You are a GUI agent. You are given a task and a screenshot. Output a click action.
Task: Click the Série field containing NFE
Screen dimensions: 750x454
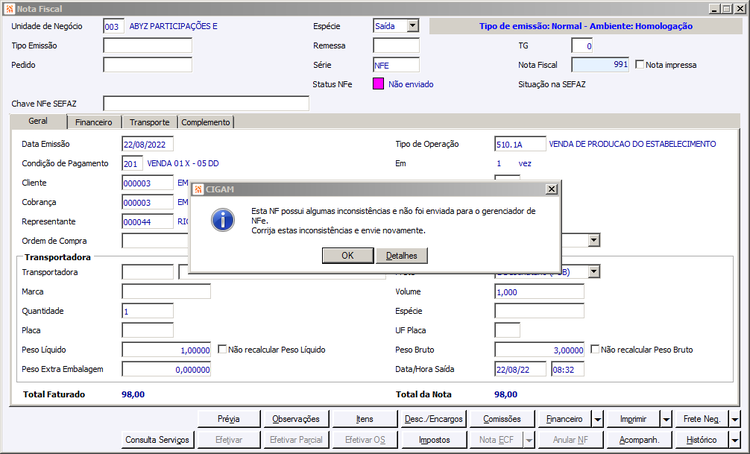tap(396, 65)
